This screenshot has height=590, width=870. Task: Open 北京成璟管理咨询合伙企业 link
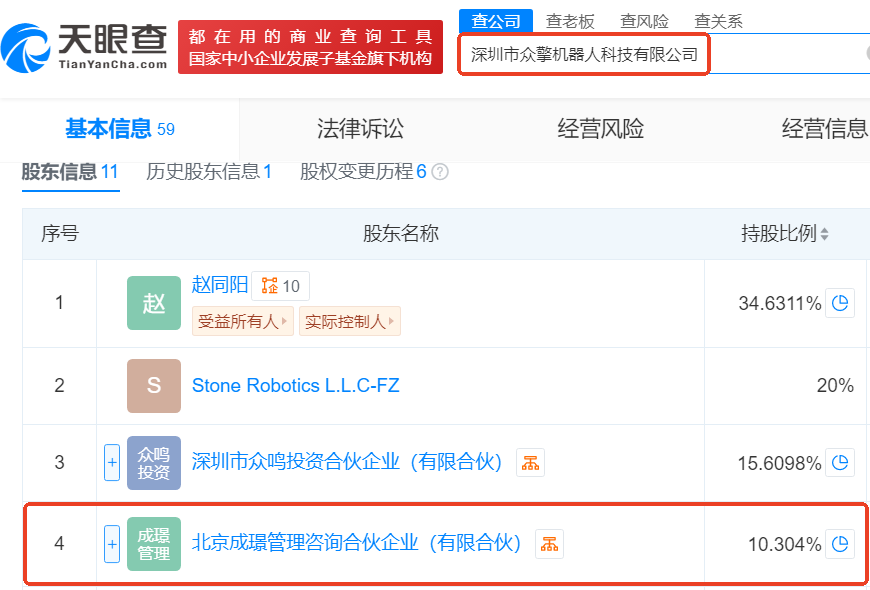357,544
